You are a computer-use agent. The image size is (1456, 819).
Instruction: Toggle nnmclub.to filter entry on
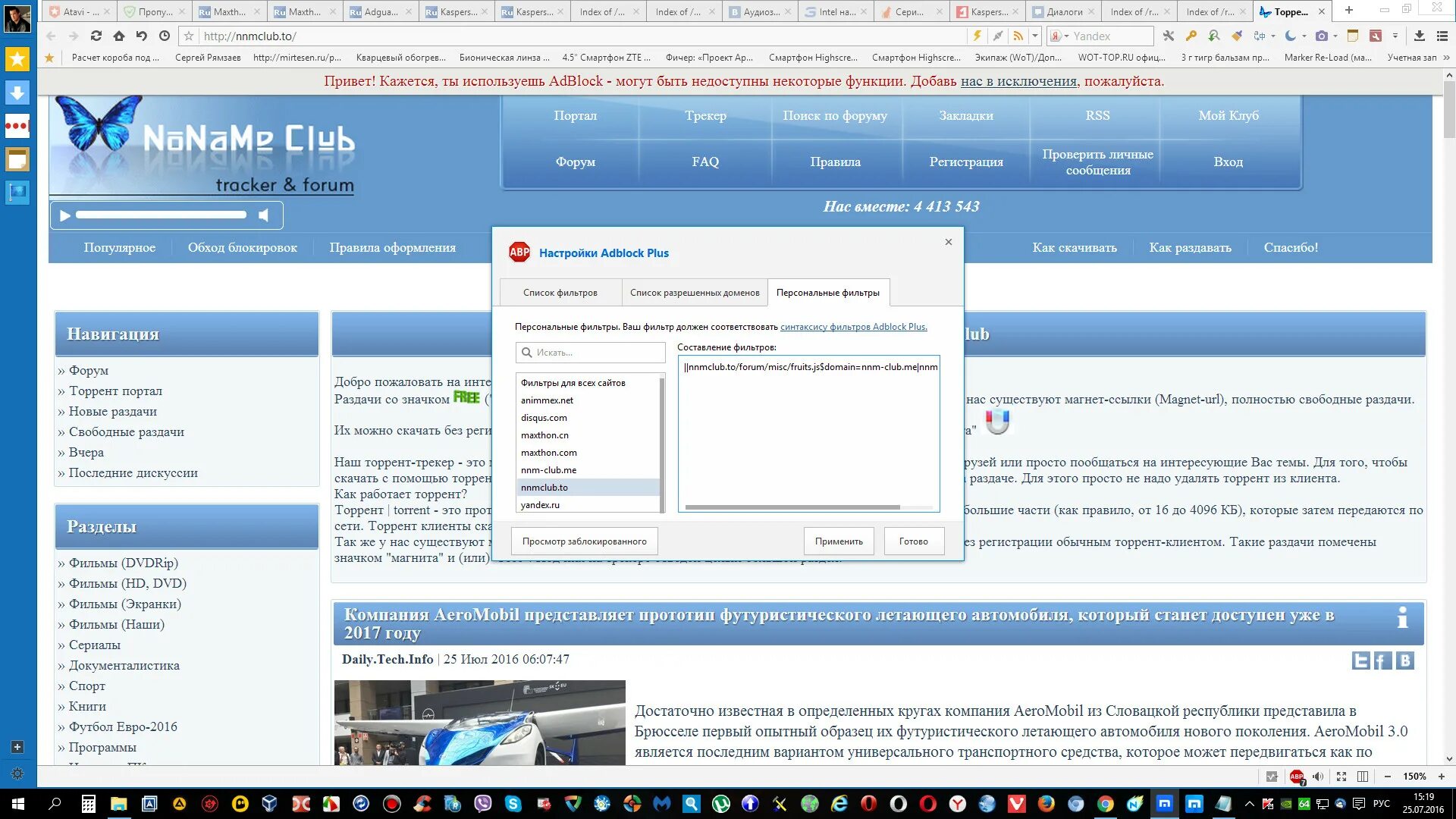point(586,487)
